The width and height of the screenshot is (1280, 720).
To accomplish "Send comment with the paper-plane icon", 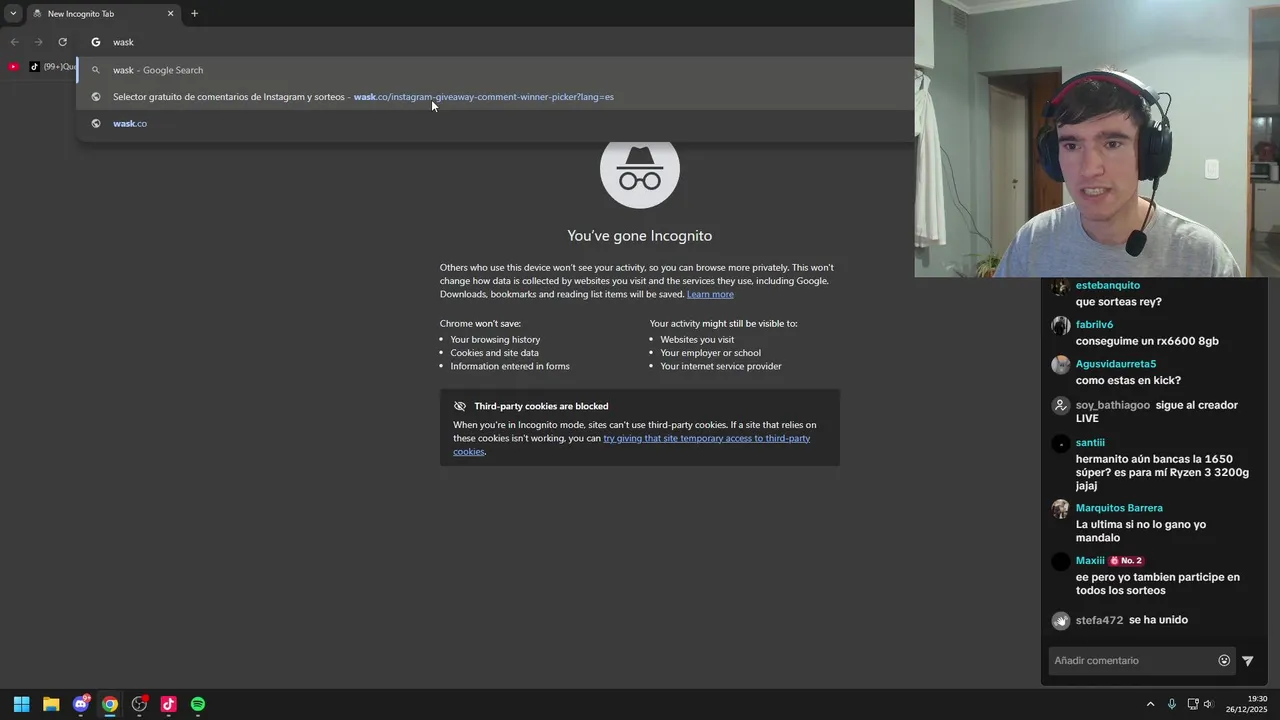I will tap(1247, 661).
